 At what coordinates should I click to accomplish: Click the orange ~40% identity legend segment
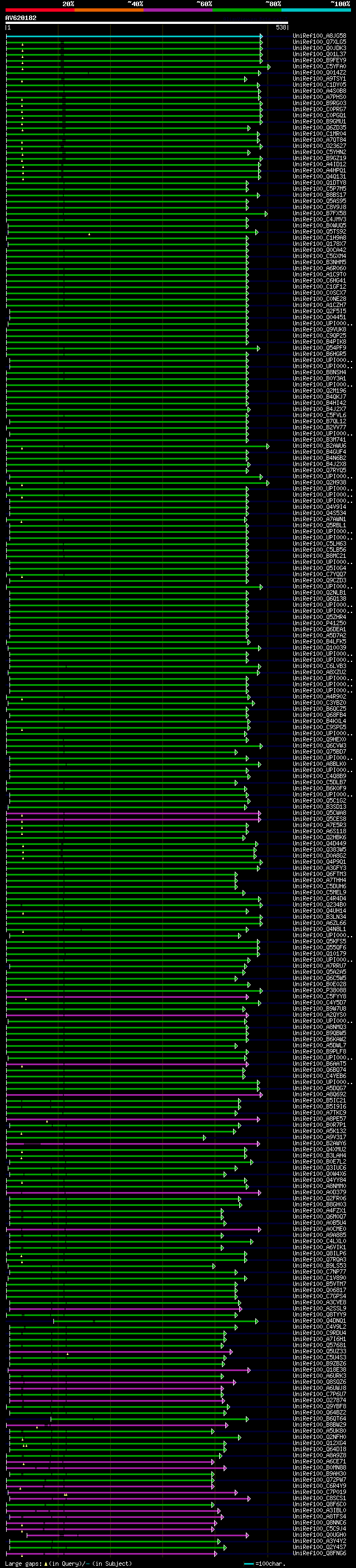pos(109,10)
